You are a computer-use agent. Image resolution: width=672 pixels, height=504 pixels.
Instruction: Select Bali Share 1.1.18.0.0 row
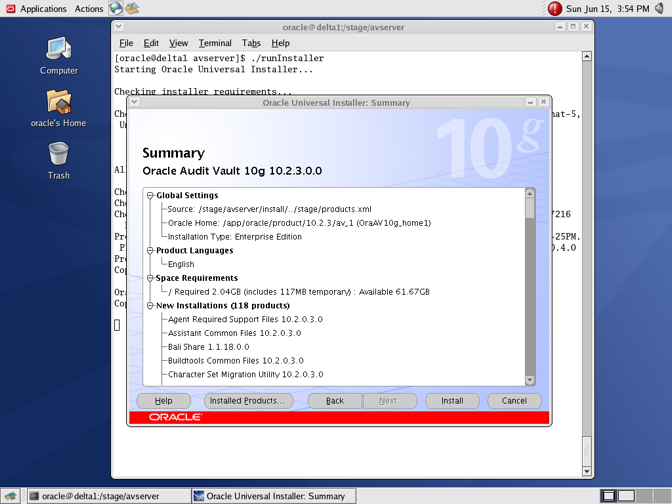[x=208, y=347]
